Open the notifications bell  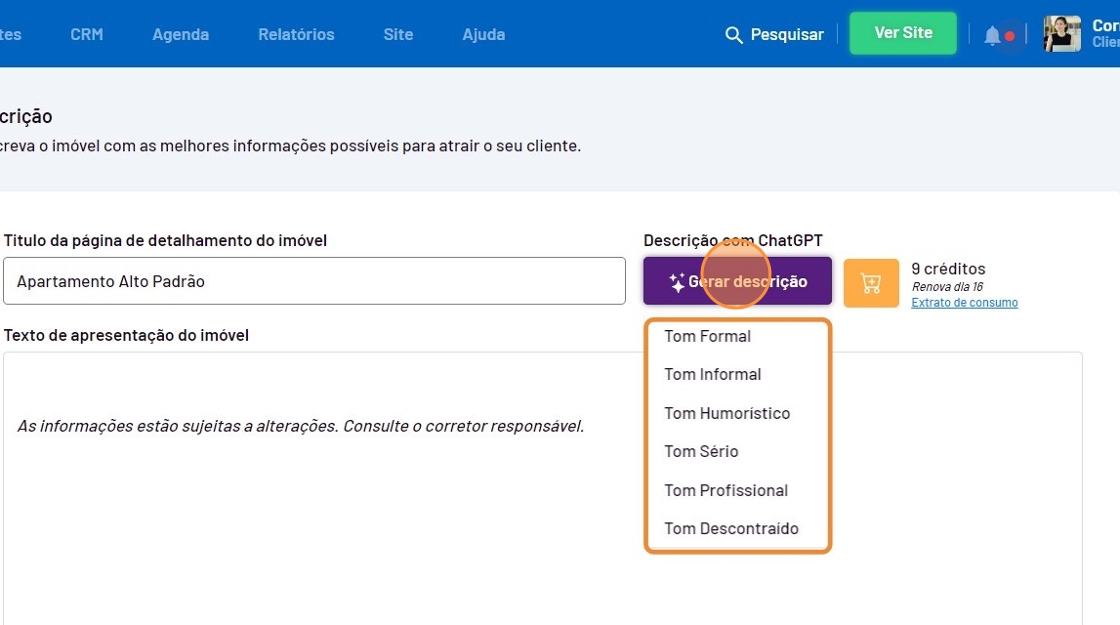[992, 36]
